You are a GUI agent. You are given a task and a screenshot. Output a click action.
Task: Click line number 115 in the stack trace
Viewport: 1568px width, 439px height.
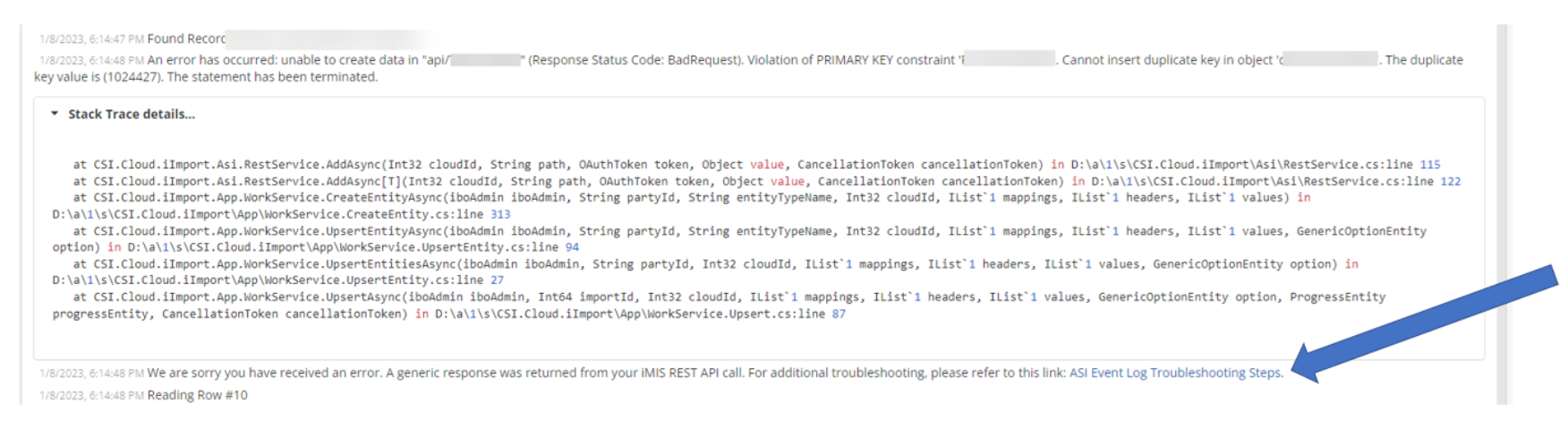(1430, 165)
